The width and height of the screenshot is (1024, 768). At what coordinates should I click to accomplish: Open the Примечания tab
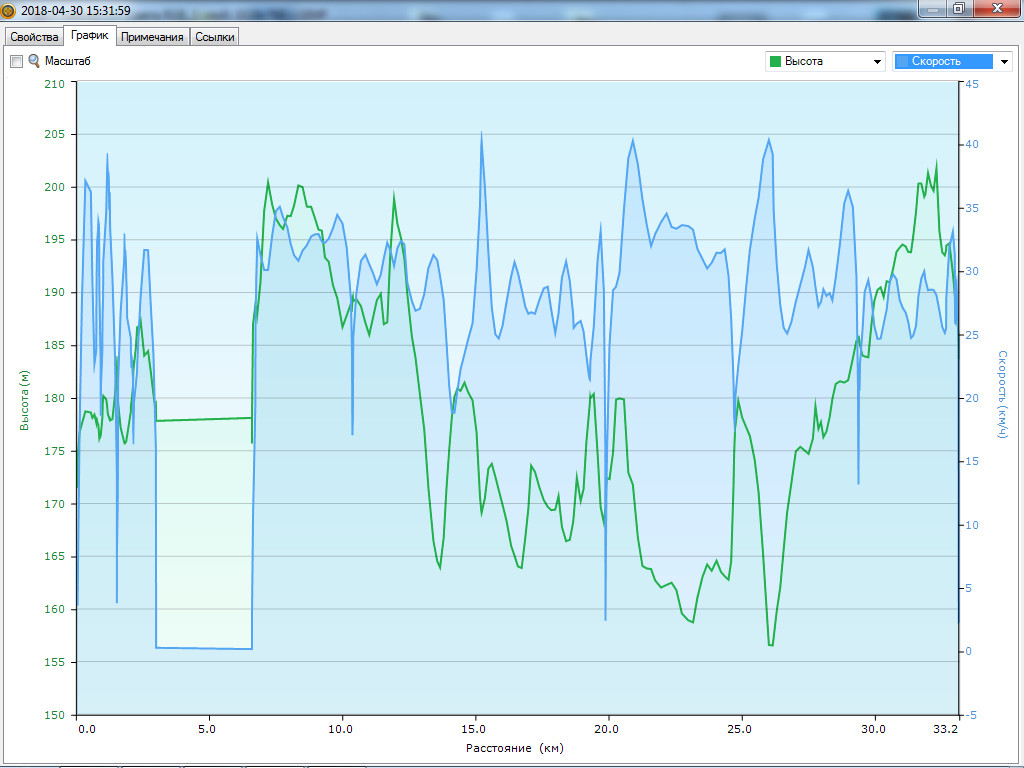[152, 37]
